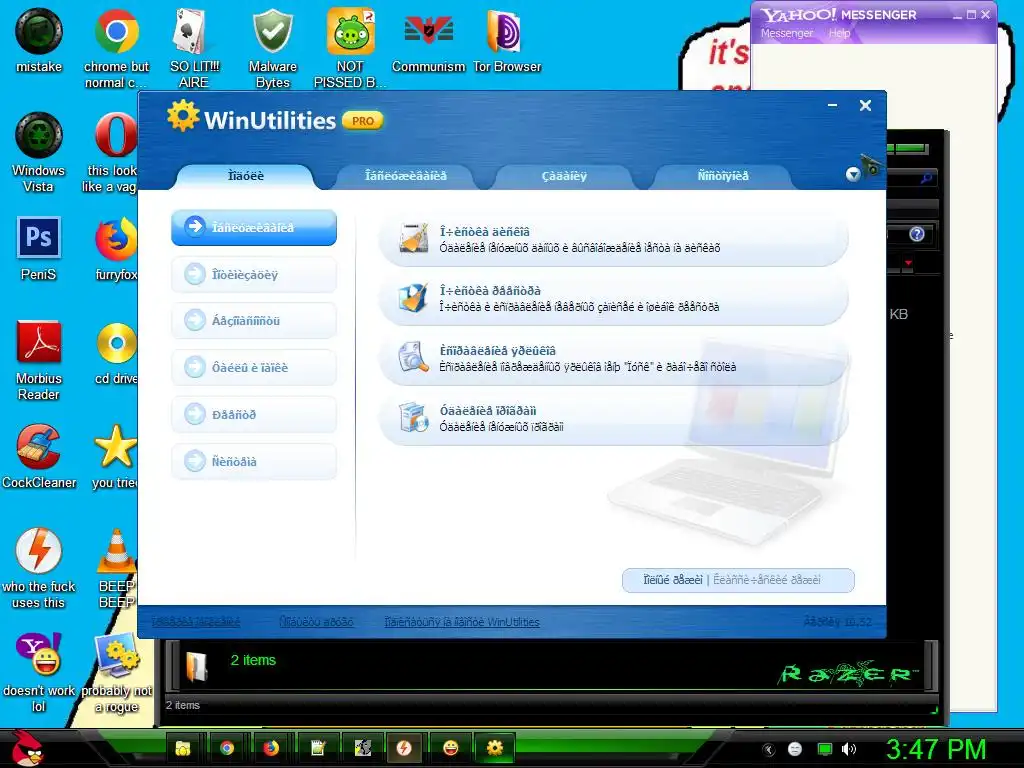1024x768 pixels.
Task: Click the 3:47 PM clock
Action: pyautogui.click(x=936, y=750)
